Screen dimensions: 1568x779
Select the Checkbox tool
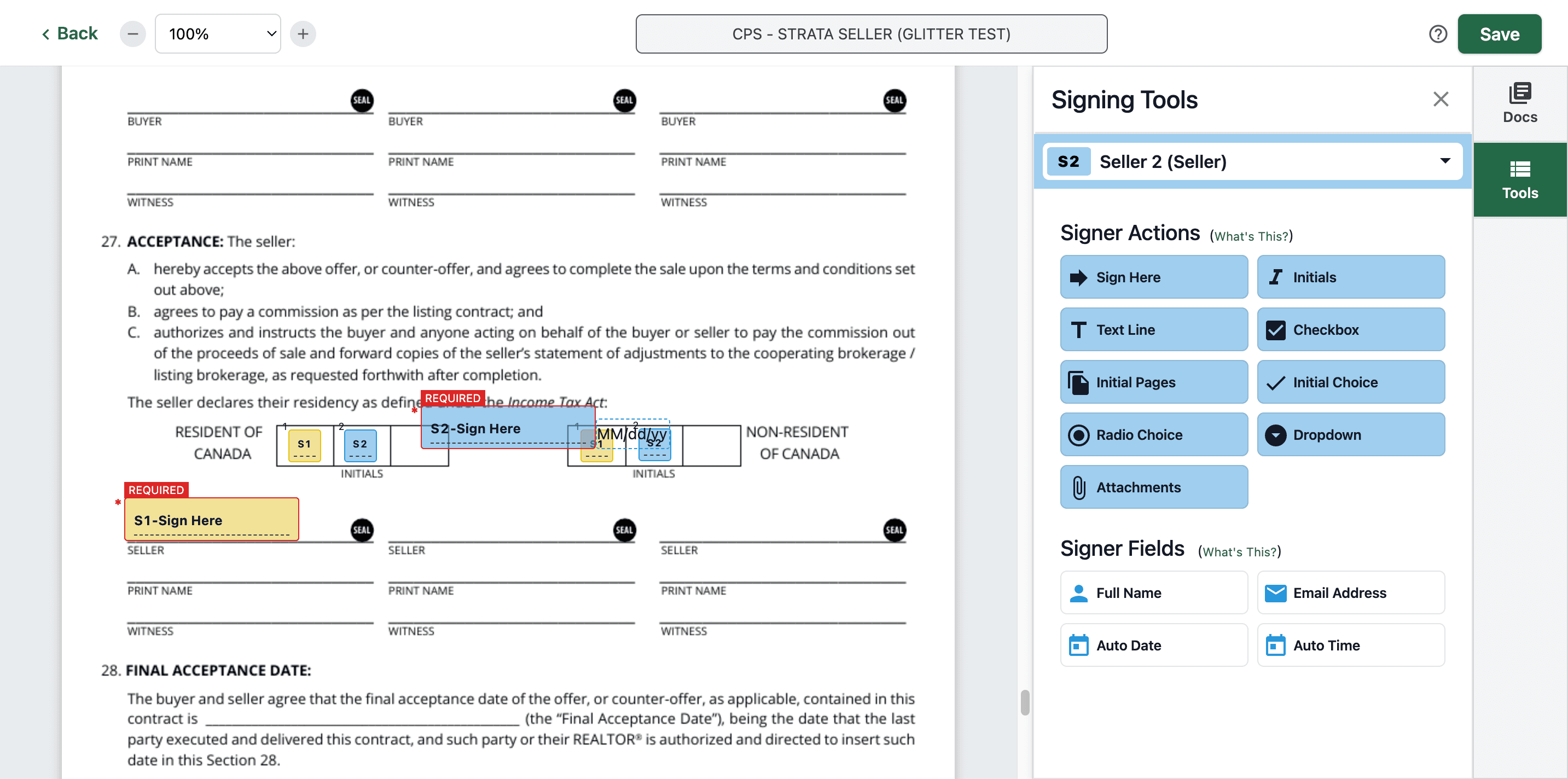[x=1351, y=329]
